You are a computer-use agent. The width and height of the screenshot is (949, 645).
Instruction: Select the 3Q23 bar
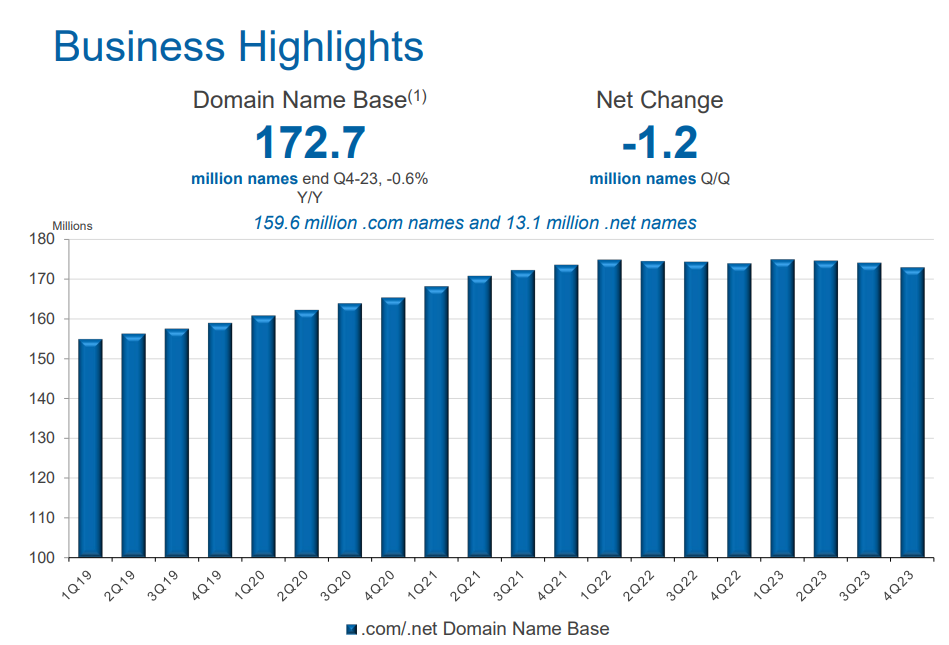(x=869, y=410)
